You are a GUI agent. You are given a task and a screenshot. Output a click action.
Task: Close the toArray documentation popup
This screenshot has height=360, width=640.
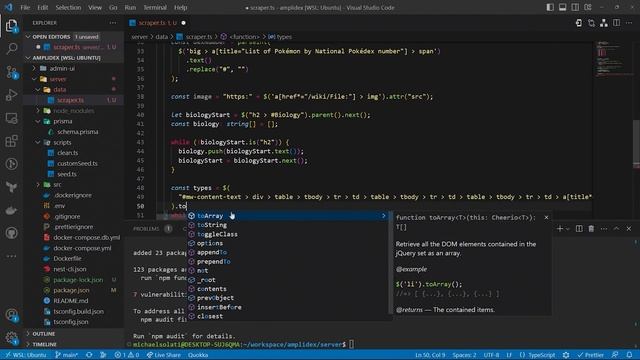coord(547,218)
